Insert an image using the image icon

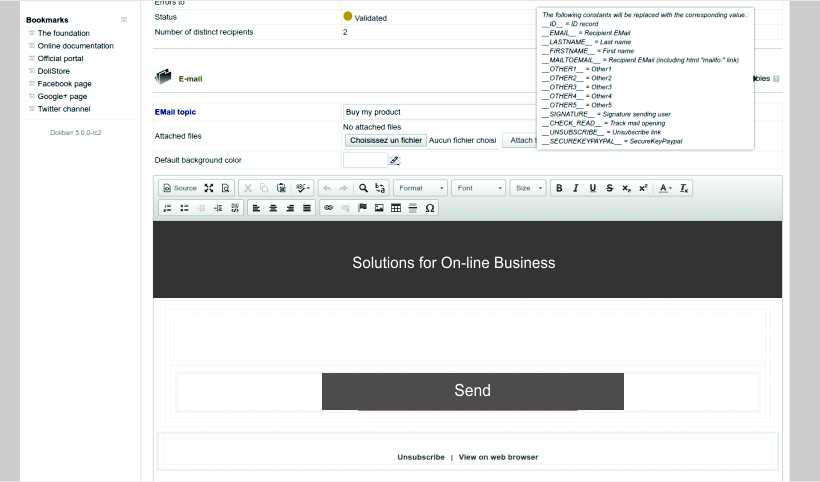pyautogui.click(x=379, y=208)
